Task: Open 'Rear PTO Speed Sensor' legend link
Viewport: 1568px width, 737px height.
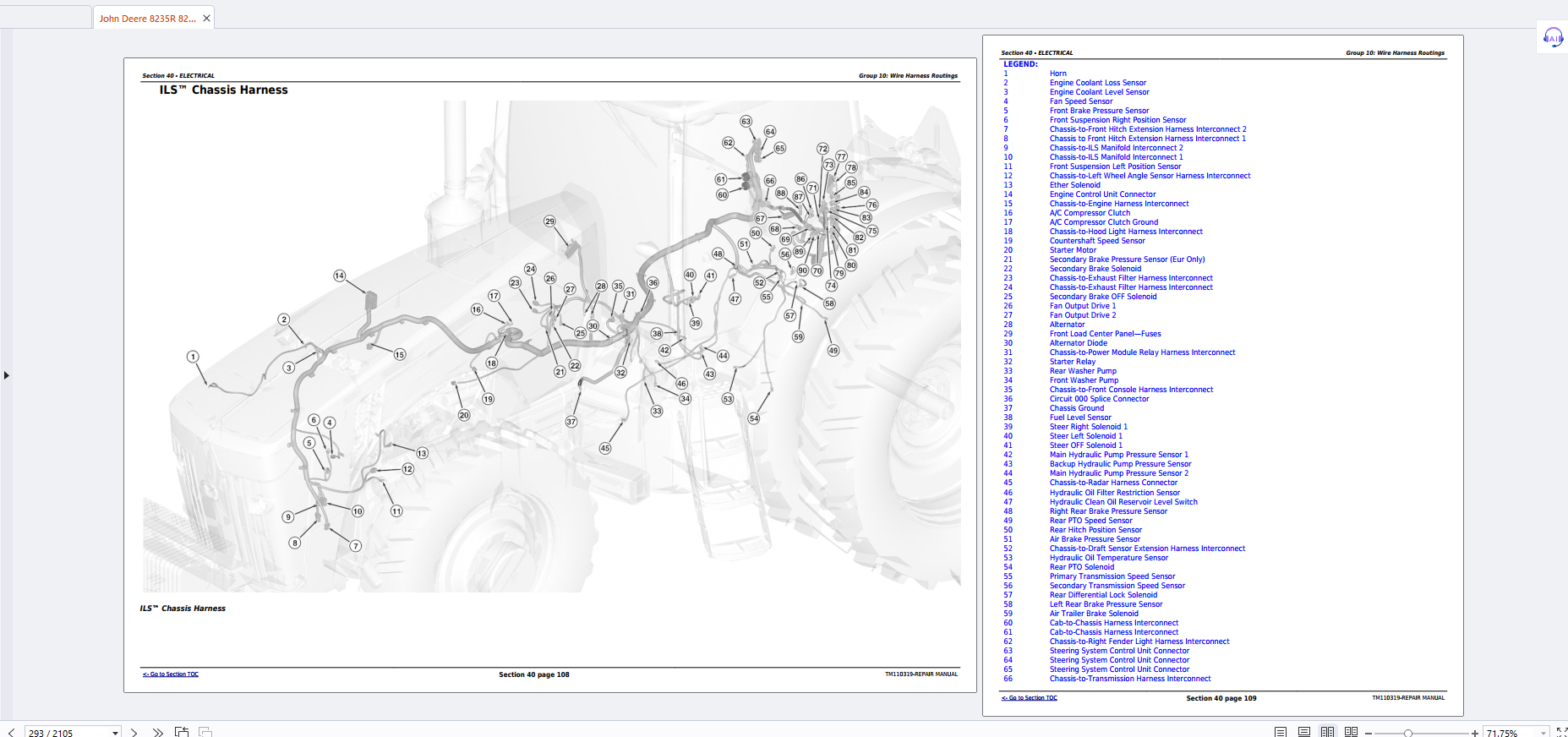Action: pyautogui.click(x=1091, y=521)
